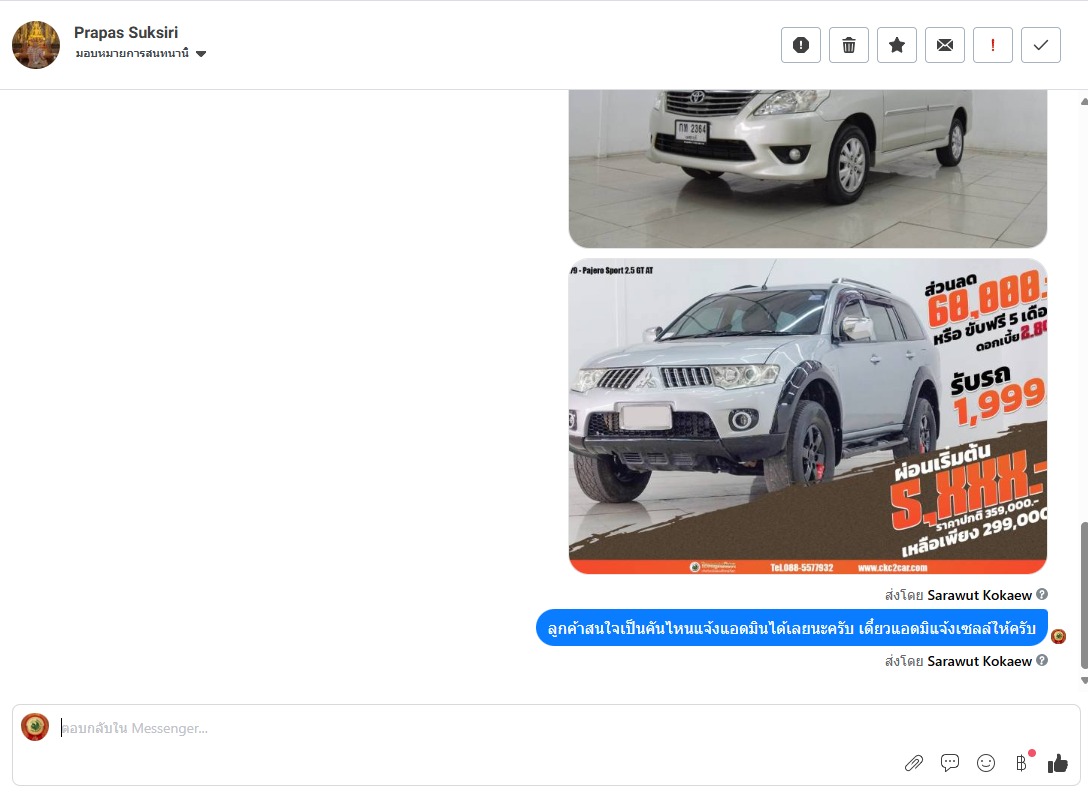1088x796 pixels.
Task: Toggle the star to flag for follow-up
Action: [897, 45]
